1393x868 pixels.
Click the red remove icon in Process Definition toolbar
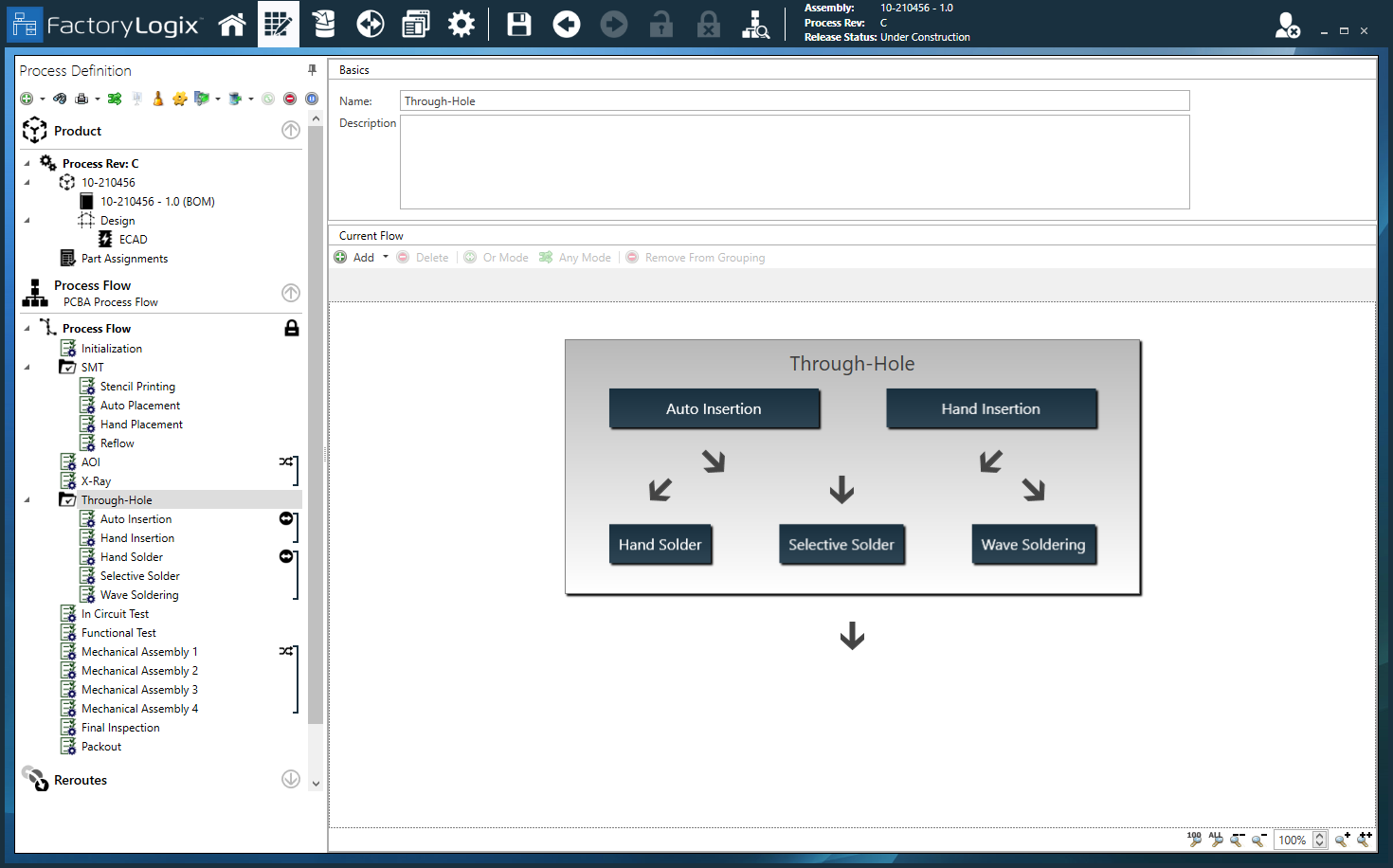point(290,99)
